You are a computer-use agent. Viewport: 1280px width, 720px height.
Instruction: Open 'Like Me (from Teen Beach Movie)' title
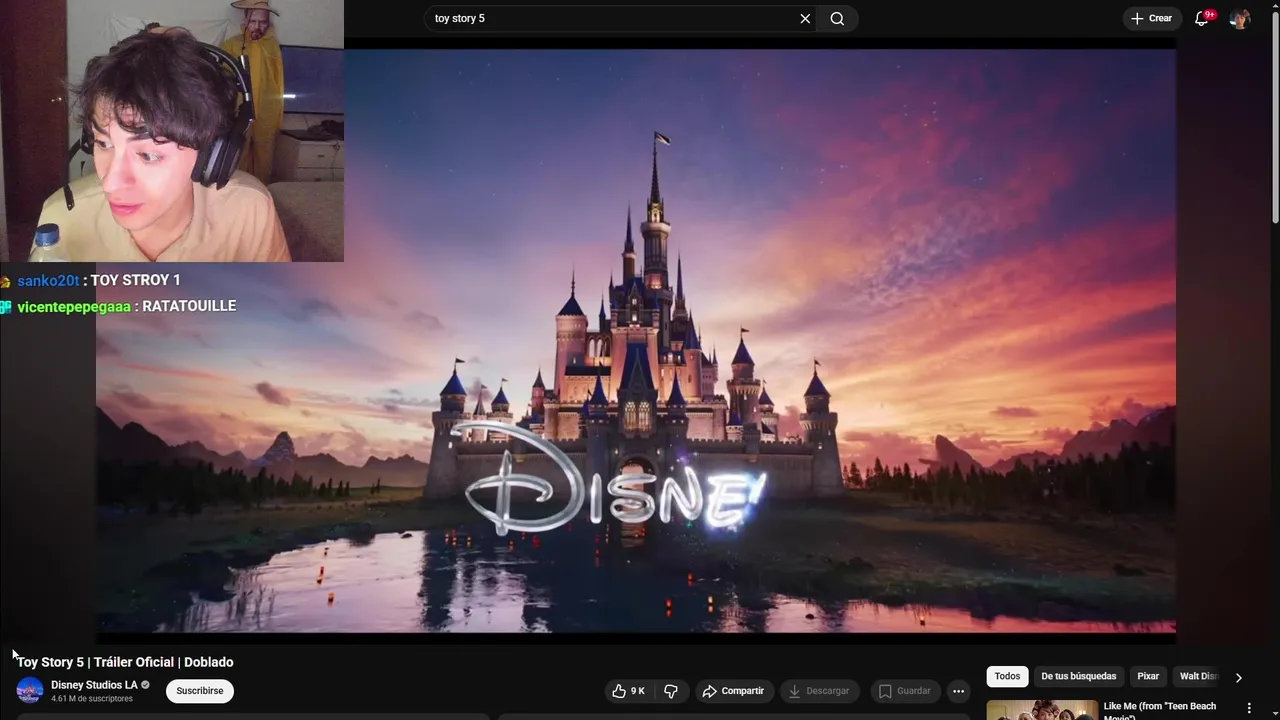[x=1160, y=710]
